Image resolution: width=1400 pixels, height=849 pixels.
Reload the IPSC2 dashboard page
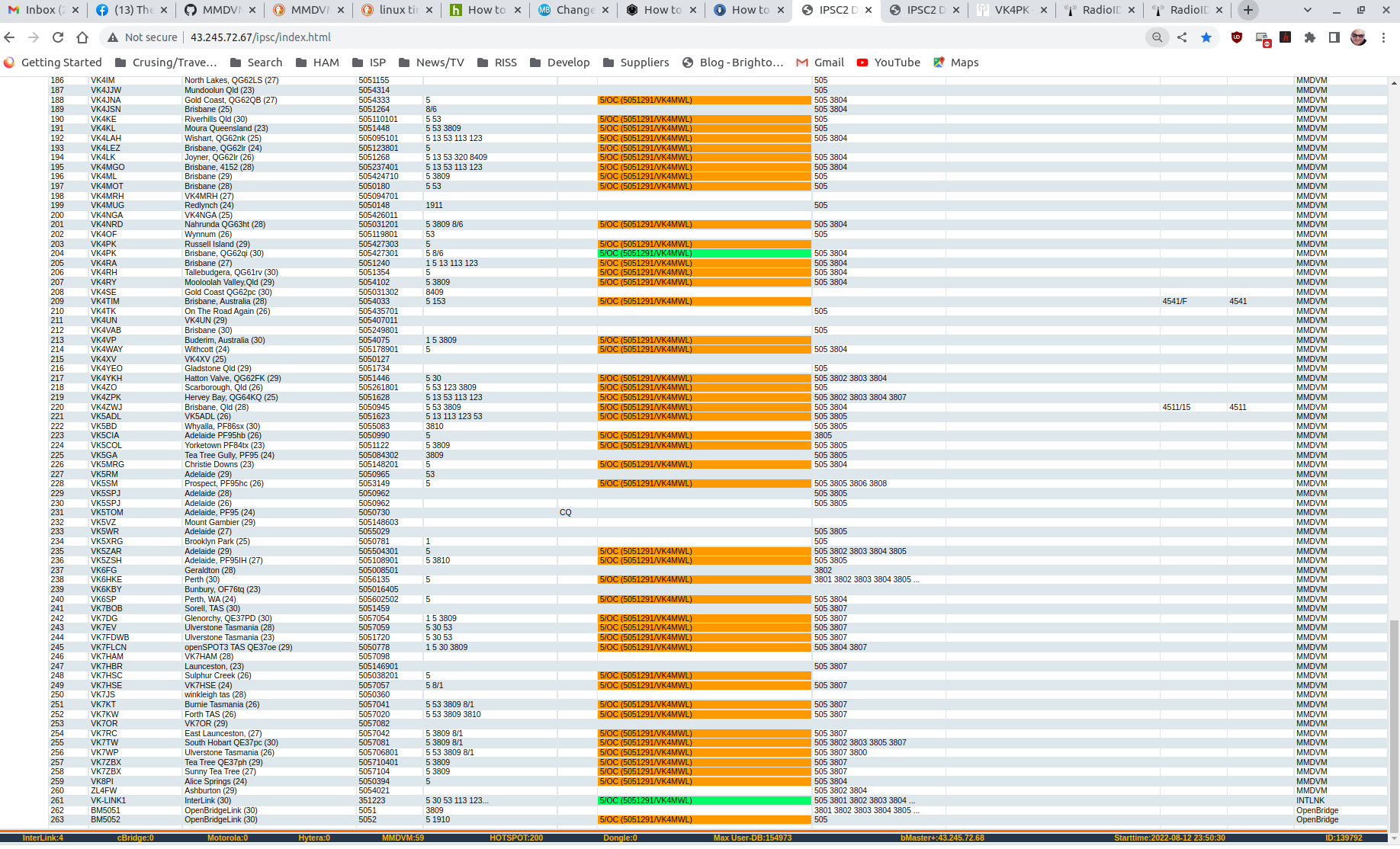coord(58,37)
